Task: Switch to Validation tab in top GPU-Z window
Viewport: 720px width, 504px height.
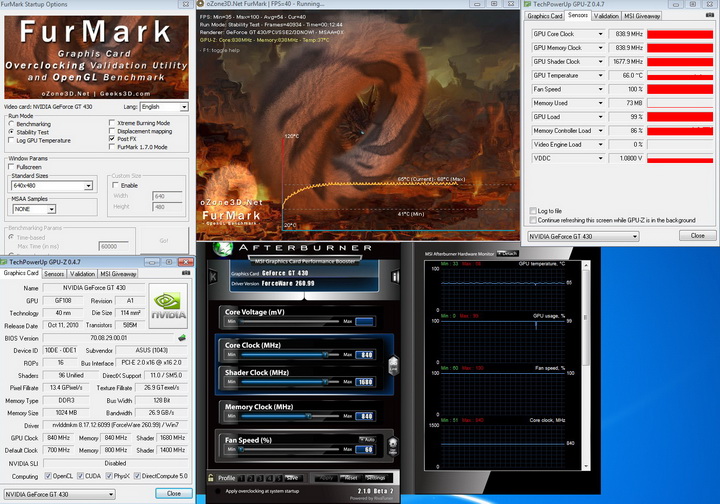Action: pyautogui.click(x=606, y=16)
